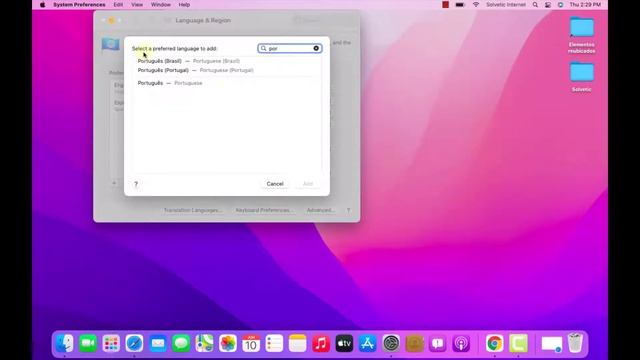Click Solvetic Internet text in menu bar
This screenshot has width=640, height=360.
(506, 4)
